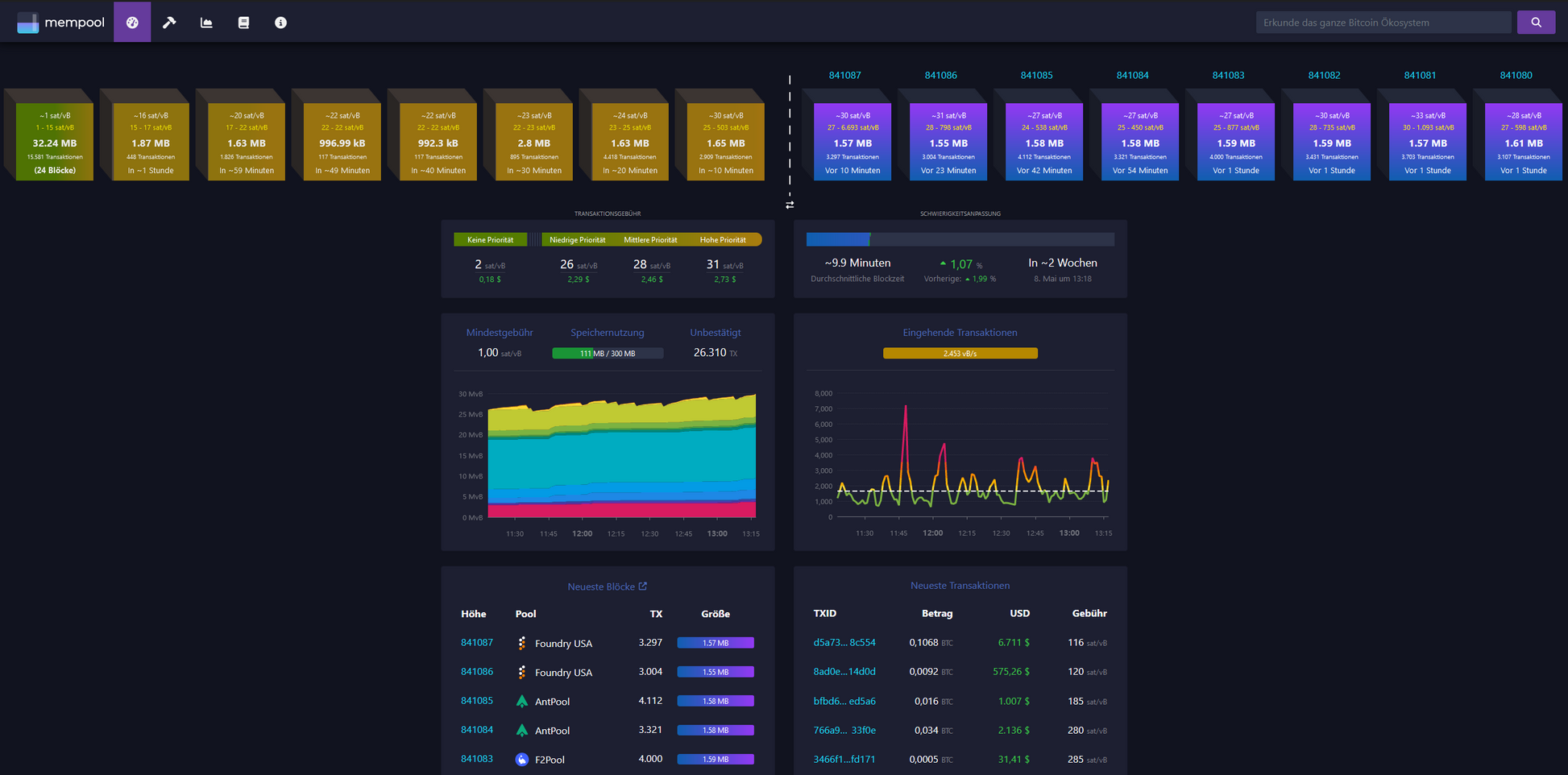Open the About info icon page
1568x775 pixels.
280,23
